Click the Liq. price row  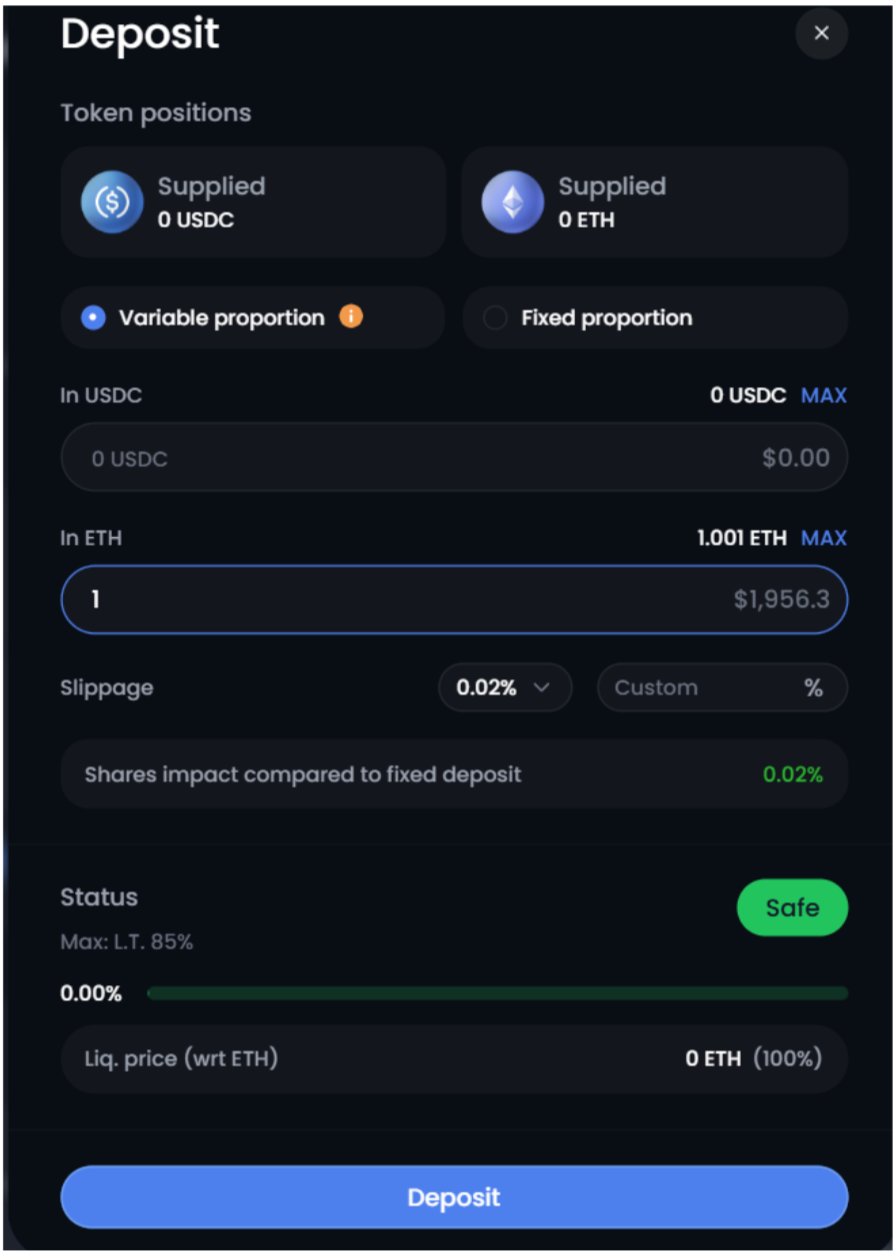click(454, 1058)
